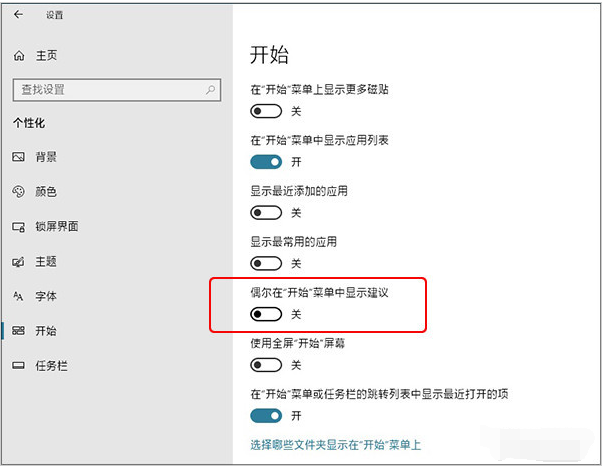Click the 颜色 palette icon
The image size is (603, 468).
click(x=18, y=192)
